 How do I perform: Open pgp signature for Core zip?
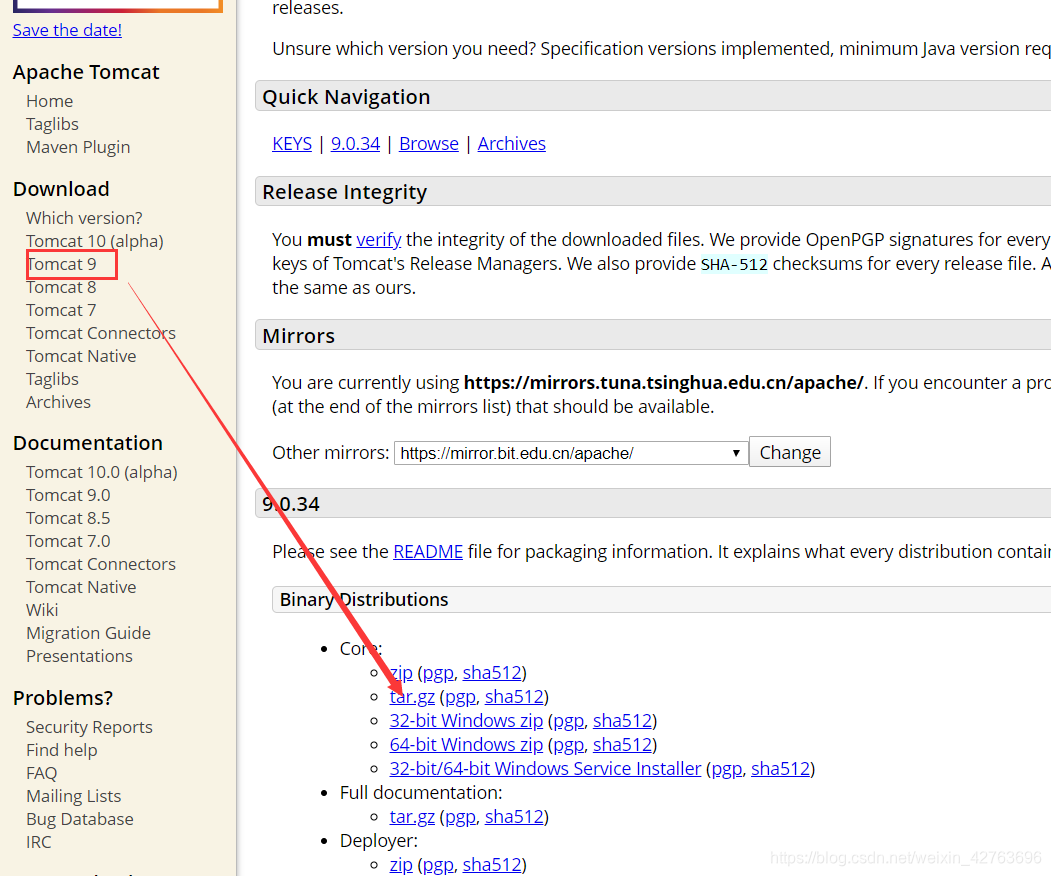(x=438, y=673)
